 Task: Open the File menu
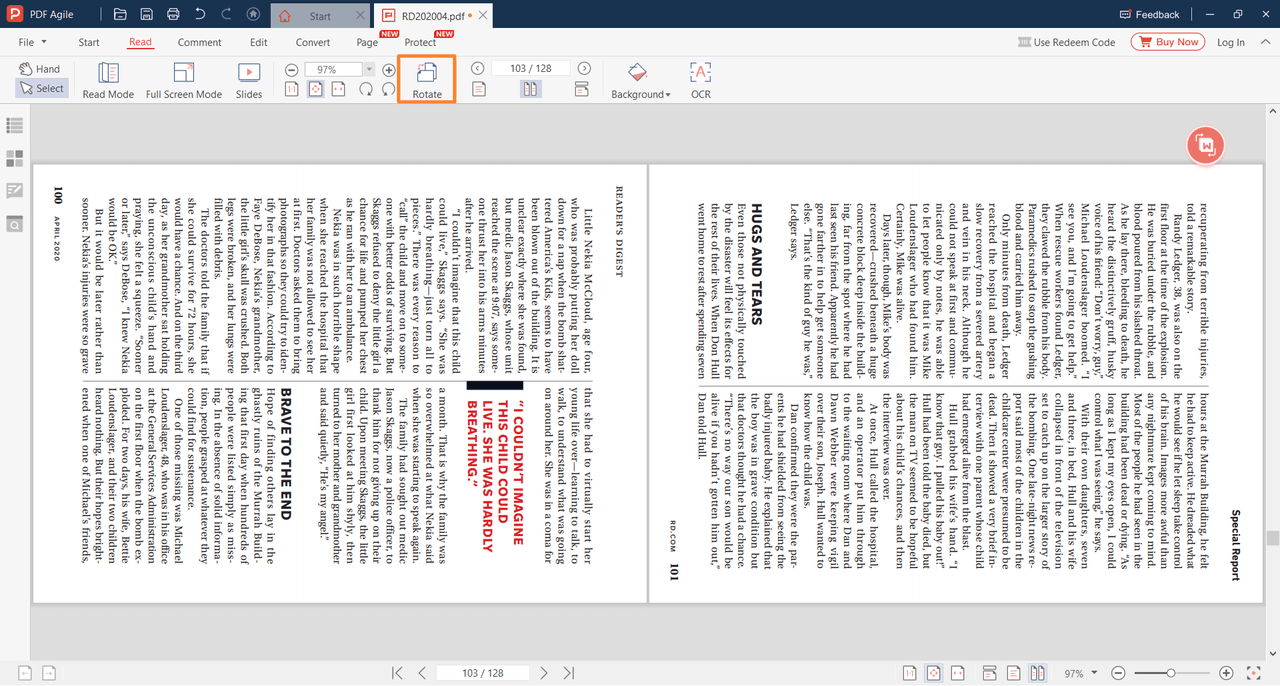(x=30, y=42)
